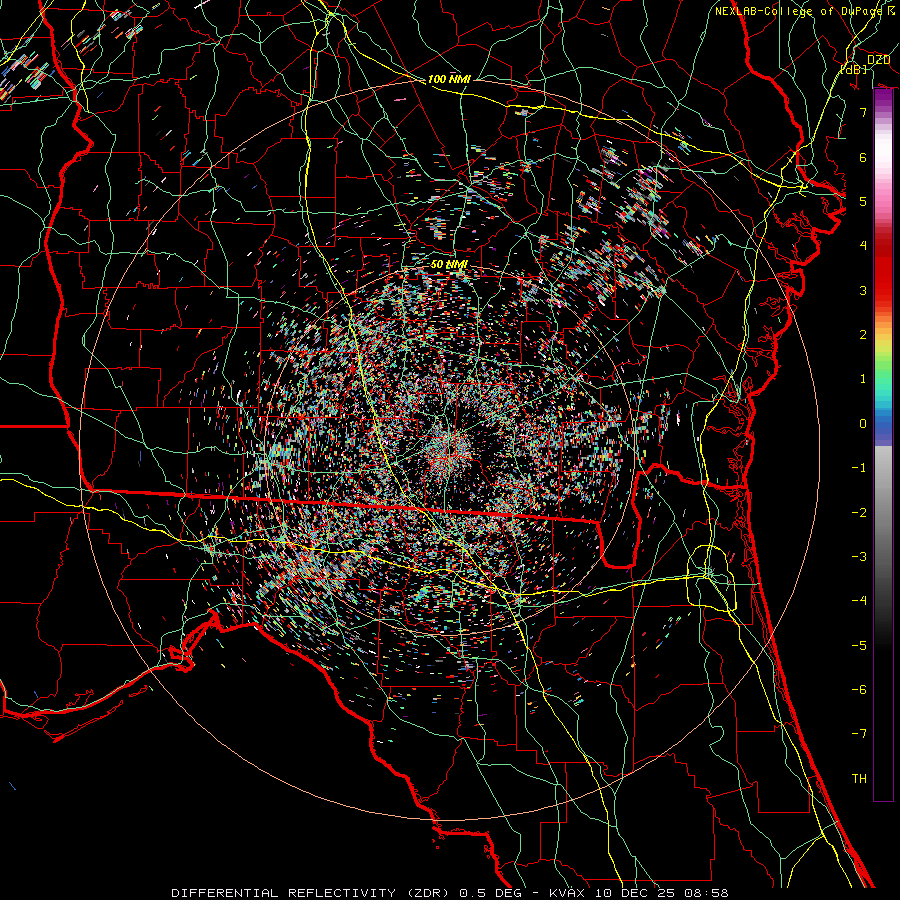The image size is (900, 900).
Task: Click the -4 value on the scale
Action: coord(859,601)
